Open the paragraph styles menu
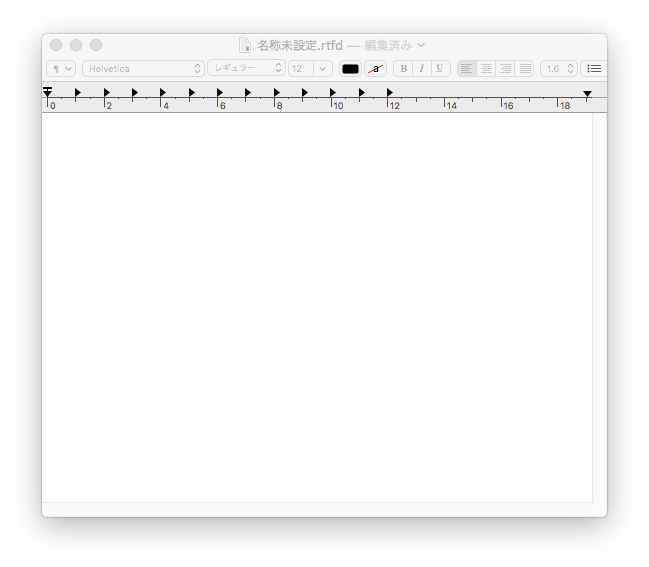The height and width of the screenshot is (567, 649). pos(61,69)
